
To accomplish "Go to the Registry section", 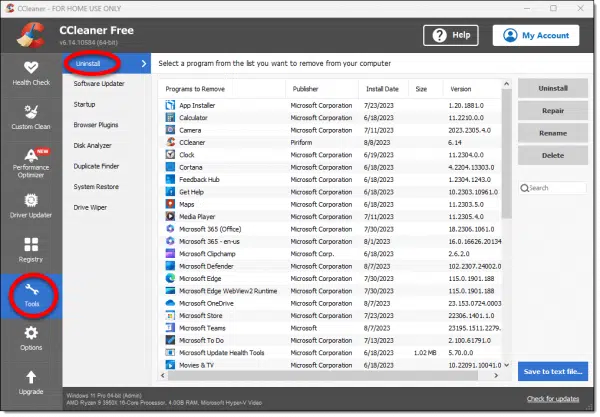I will tap(30, 246).
